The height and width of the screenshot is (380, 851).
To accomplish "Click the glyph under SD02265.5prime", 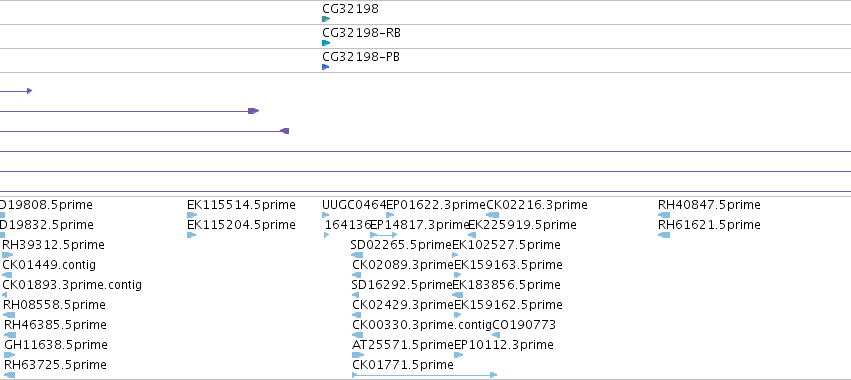I will [357, 255].
